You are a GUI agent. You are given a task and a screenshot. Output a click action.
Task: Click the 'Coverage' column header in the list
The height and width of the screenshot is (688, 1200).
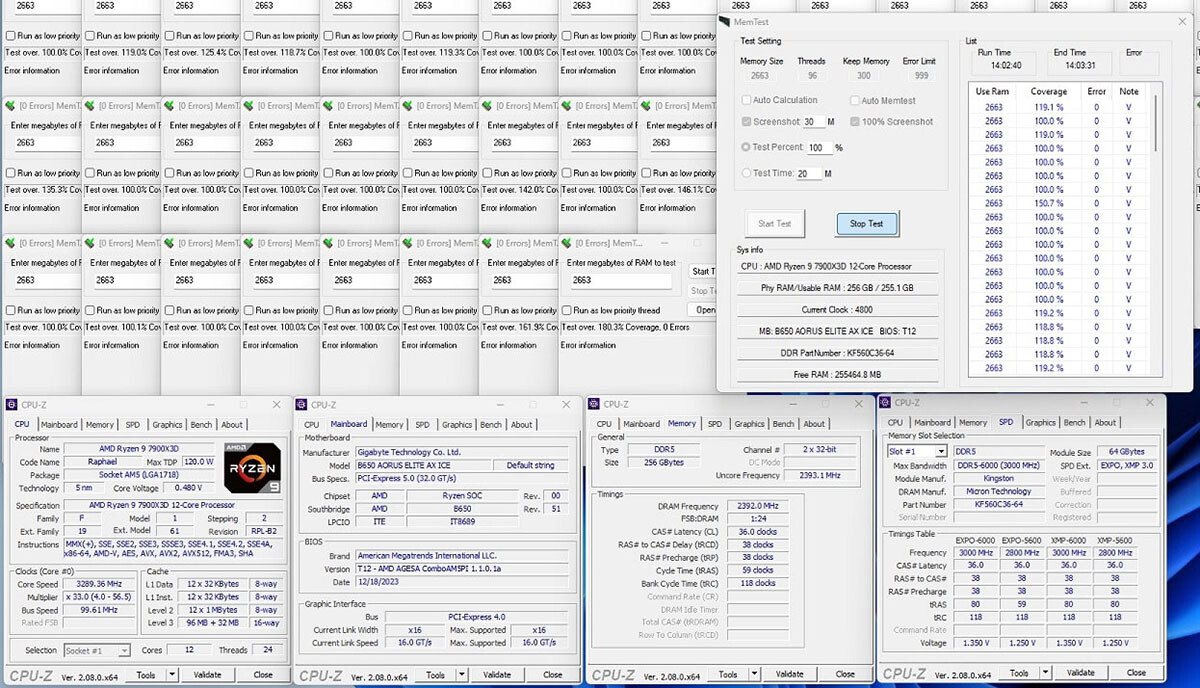[1048, 91]
